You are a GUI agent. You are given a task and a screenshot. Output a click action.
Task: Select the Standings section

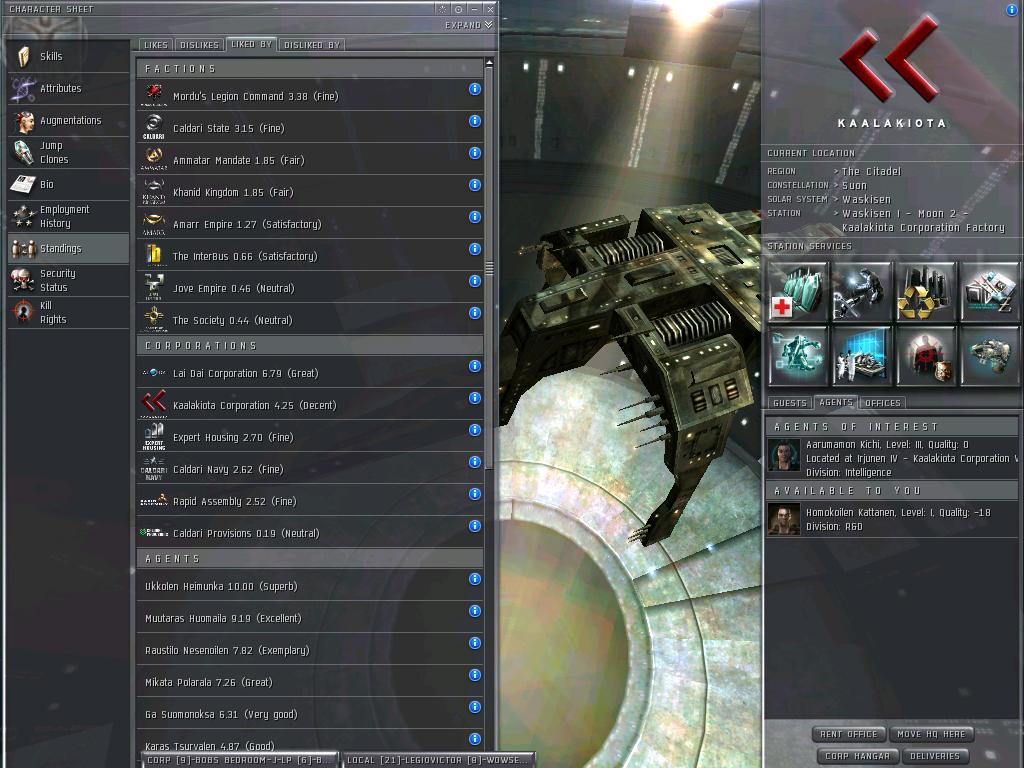pos(69,249)
